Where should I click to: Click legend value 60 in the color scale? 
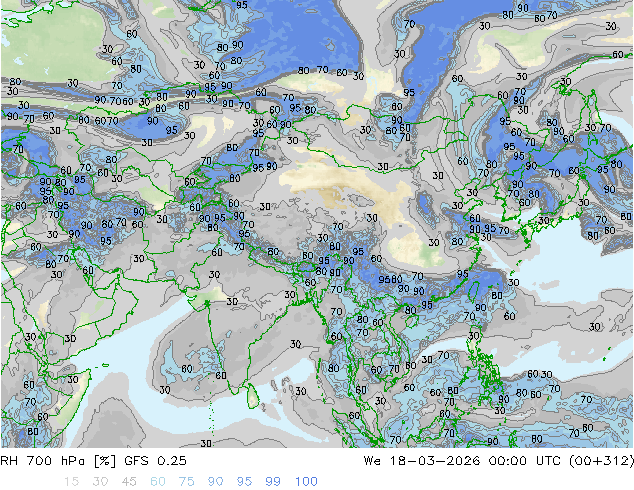158,482
